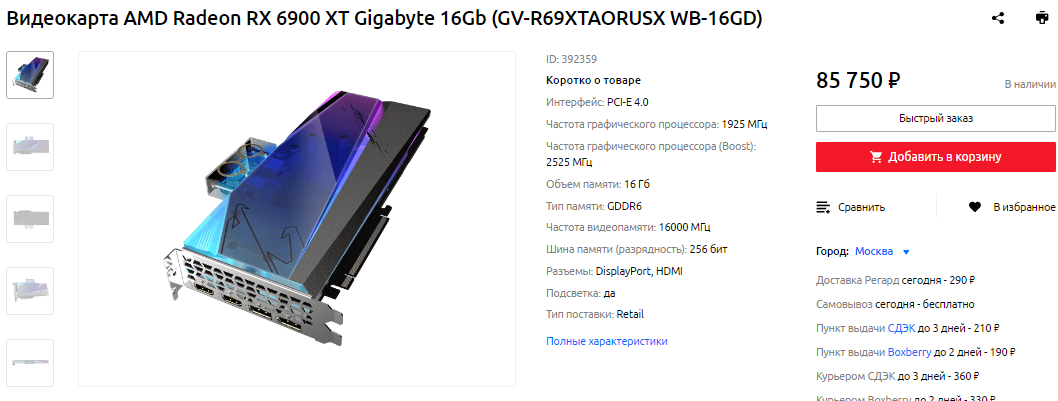Click the heart favorites icon

(974, 207)
